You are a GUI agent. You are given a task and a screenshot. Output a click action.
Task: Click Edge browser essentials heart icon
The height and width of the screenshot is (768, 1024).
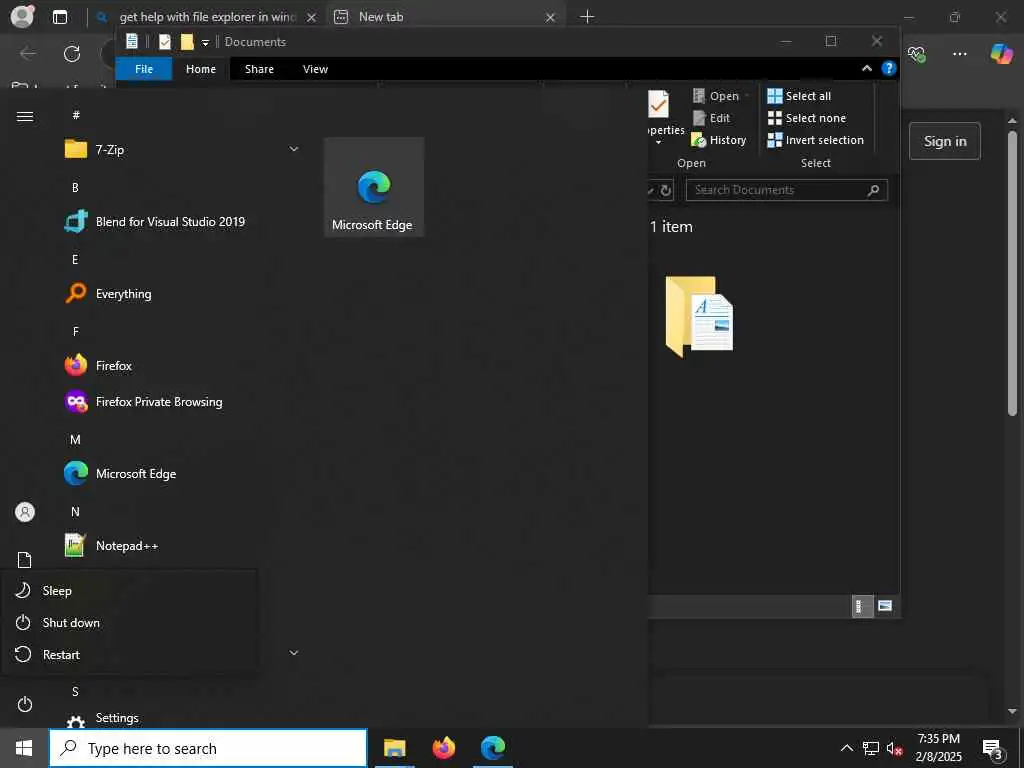pos(916,54)
